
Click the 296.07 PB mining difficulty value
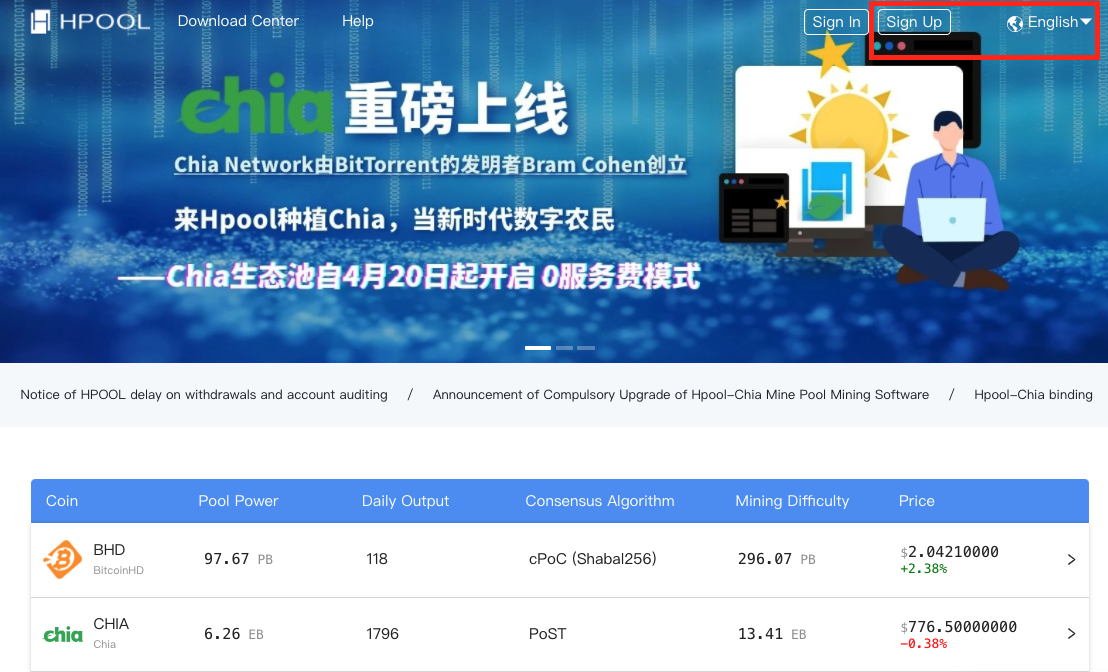pyautogui.click(x=777, y=559)
